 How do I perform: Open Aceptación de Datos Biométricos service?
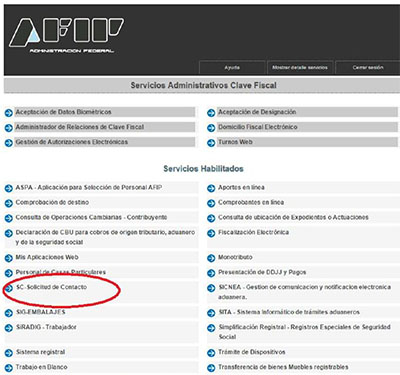pos(63,112)
